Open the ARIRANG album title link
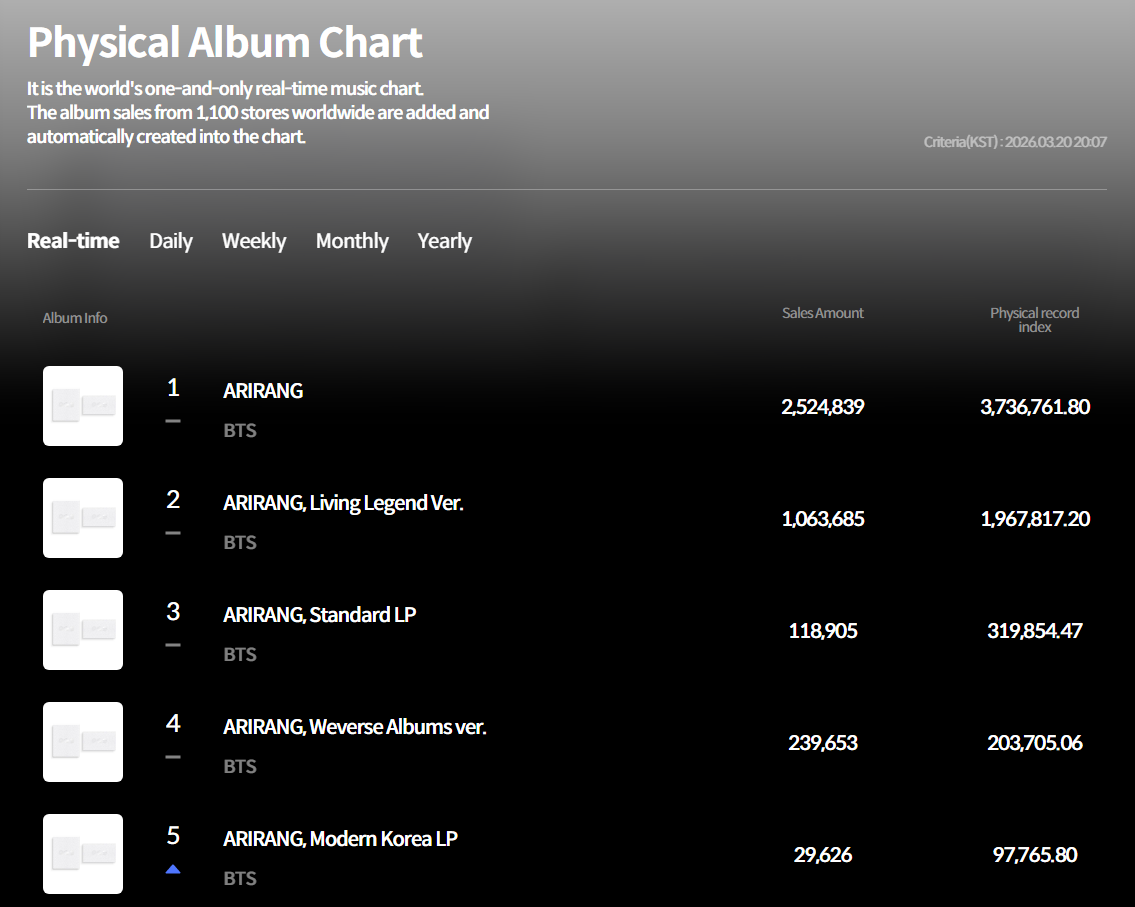 pos(263,391)
